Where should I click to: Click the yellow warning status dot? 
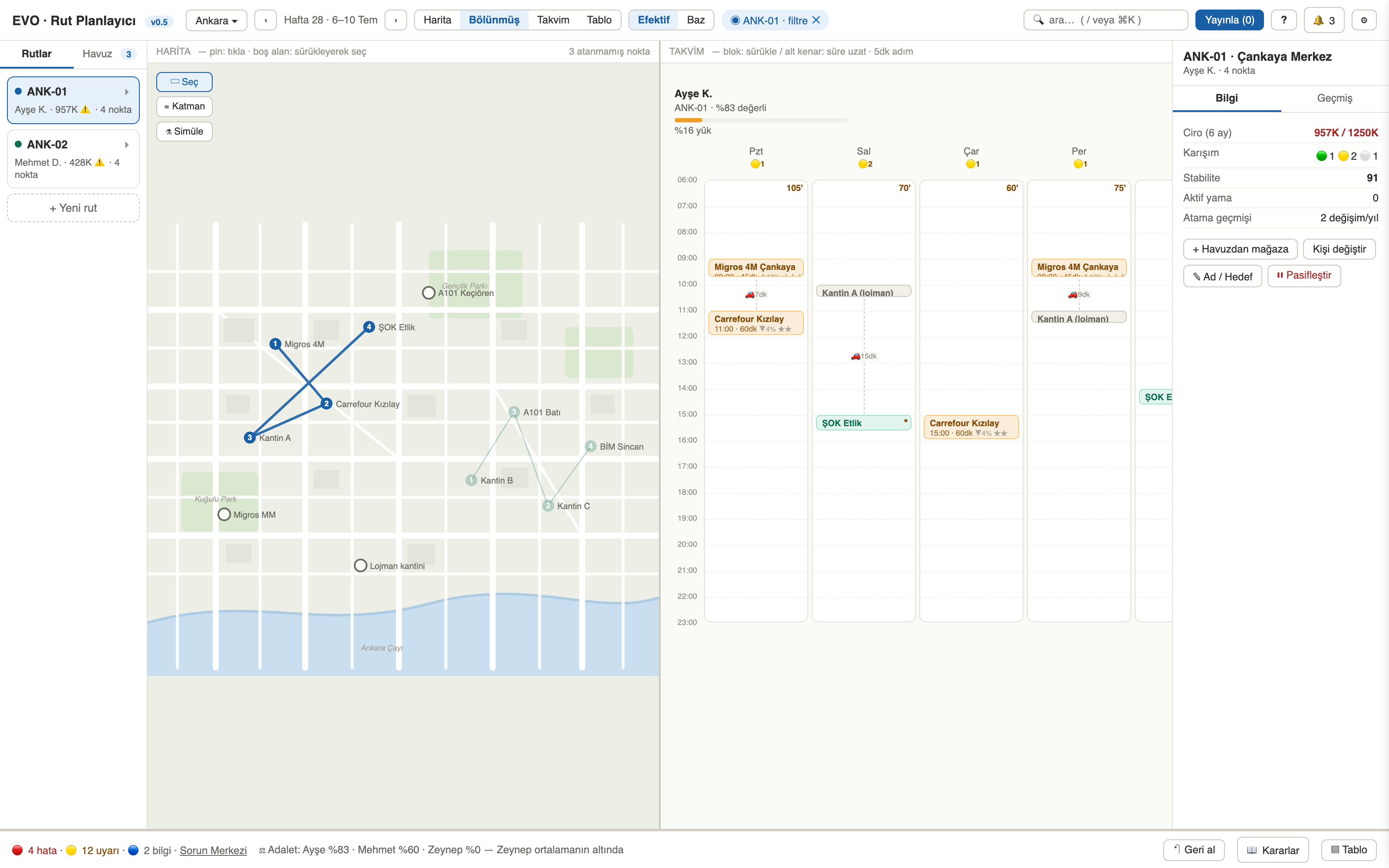click(71, 850)
